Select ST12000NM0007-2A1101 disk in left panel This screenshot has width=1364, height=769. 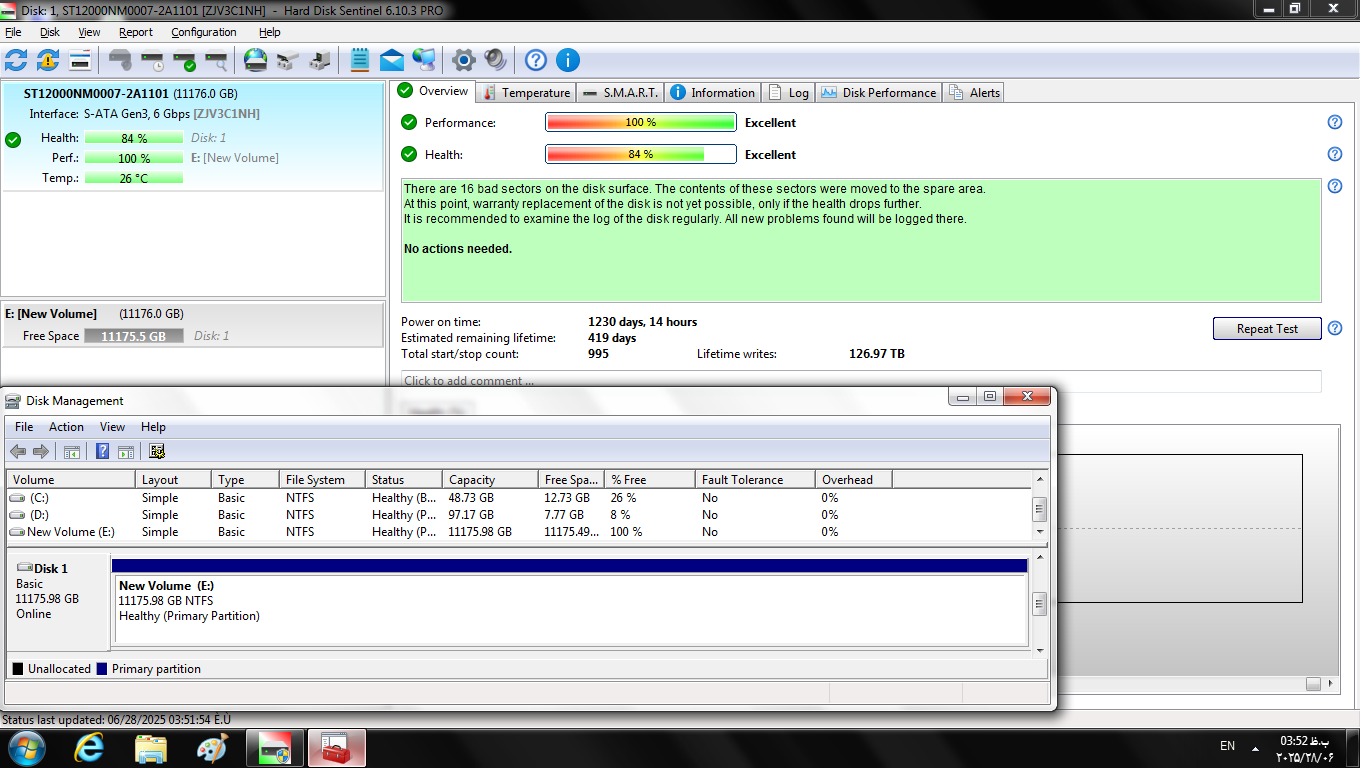pos(193,136)
